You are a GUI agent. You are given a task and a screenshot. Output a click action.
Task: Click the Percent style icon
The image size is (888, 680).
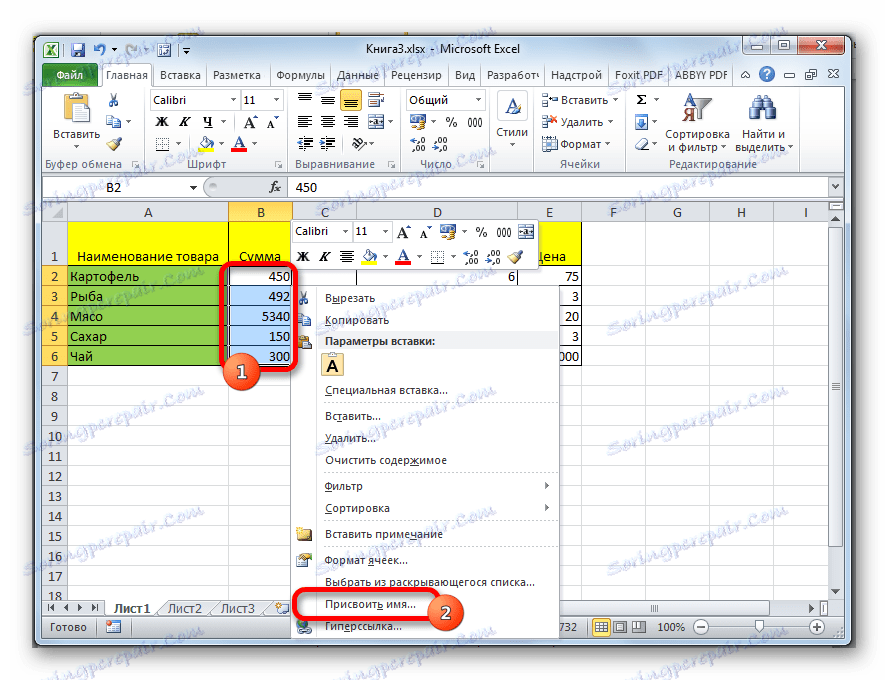tap(451, 121)
